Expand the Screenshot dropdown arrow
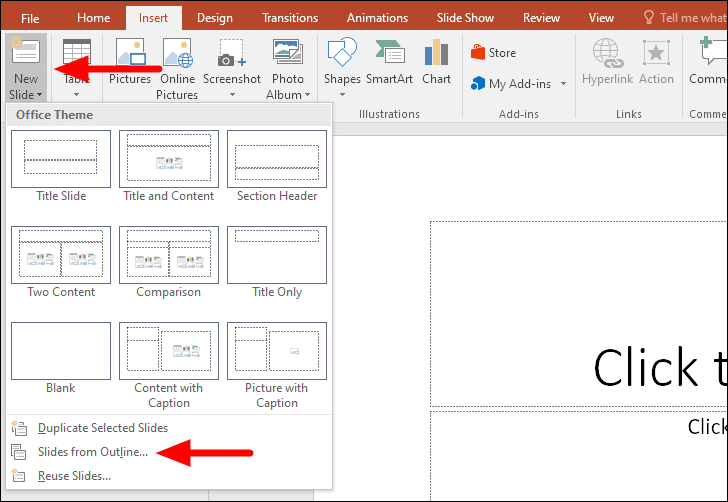 coord(232,95)
